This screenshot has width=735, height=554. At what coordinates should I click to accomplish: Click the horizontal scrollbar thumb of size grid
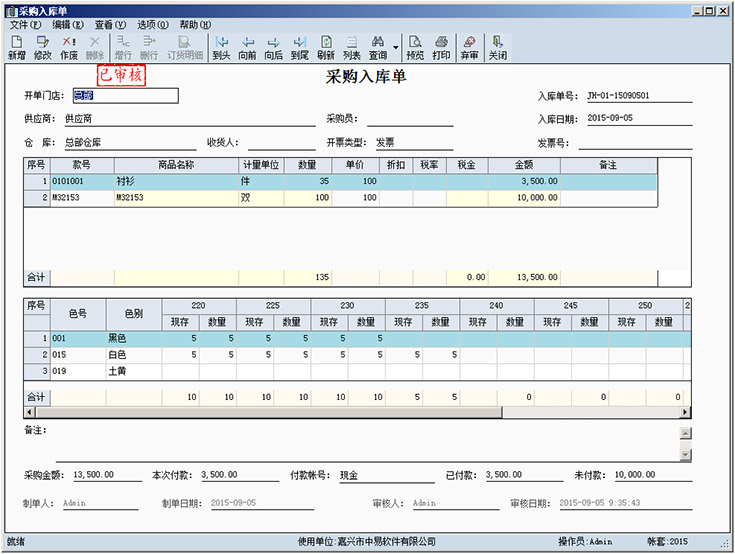point(269,412)
